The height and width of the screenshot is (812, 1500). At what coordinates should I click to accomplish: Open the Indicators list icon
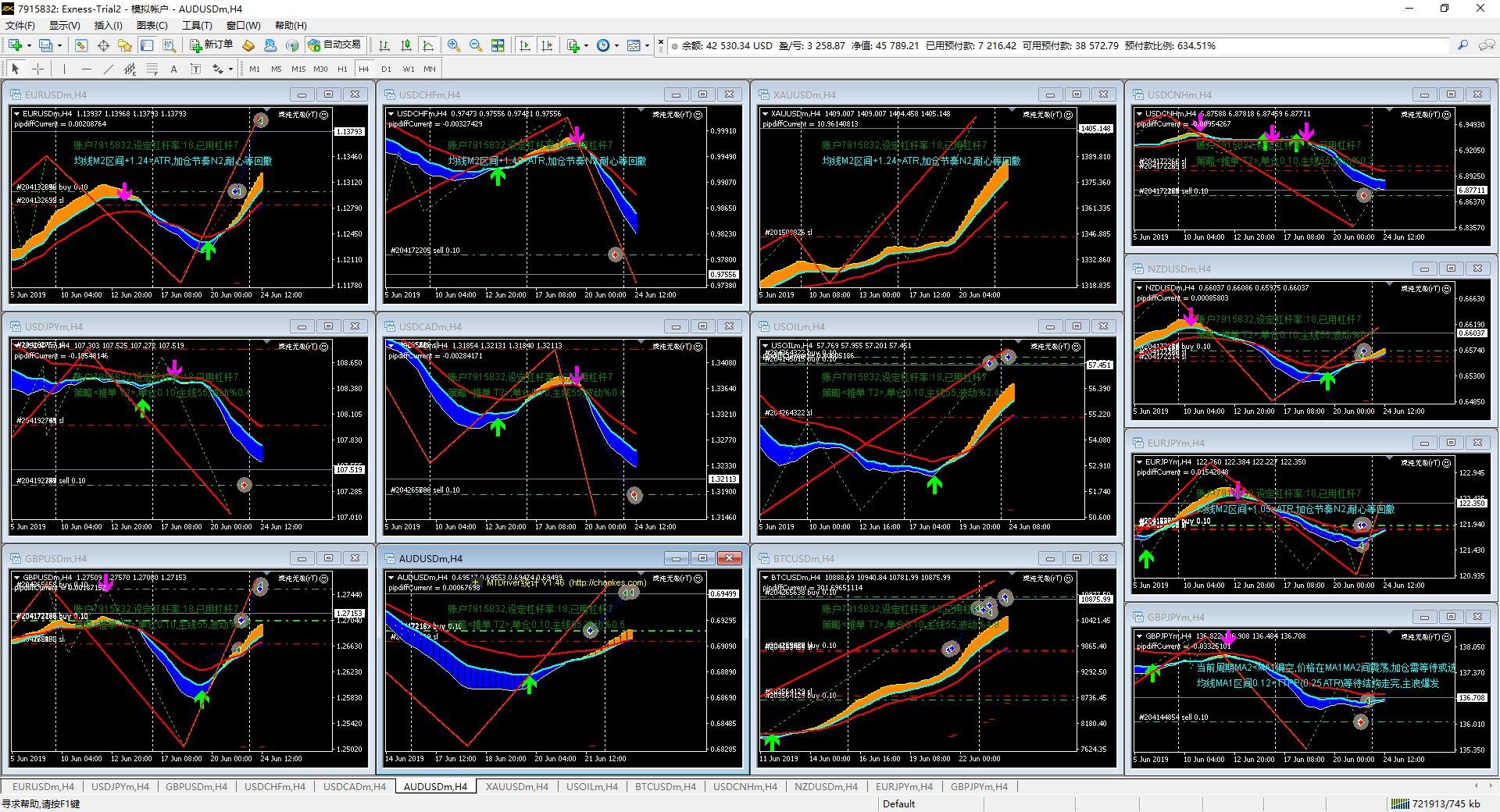pyautogui.click(x=573, y=45)
